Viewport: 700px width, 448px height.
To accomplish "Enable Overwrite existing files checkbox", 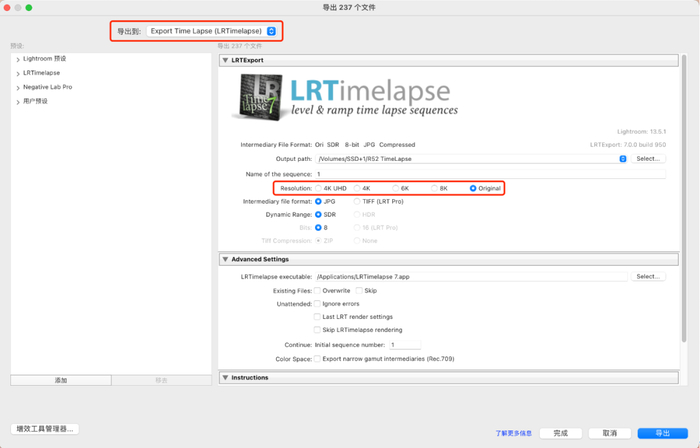I will pos(317,290).
